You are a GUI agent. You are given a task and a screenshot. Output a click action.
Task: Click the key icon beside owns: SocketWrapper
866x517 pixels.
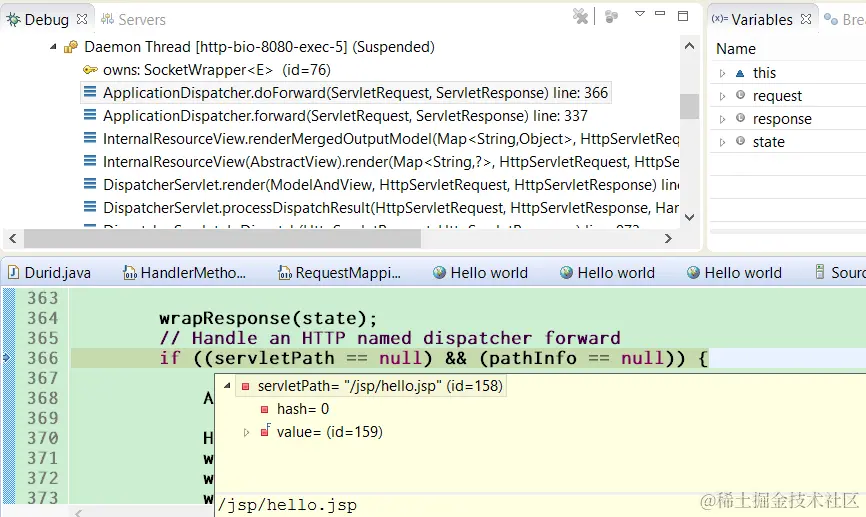(x=90, y=70)
